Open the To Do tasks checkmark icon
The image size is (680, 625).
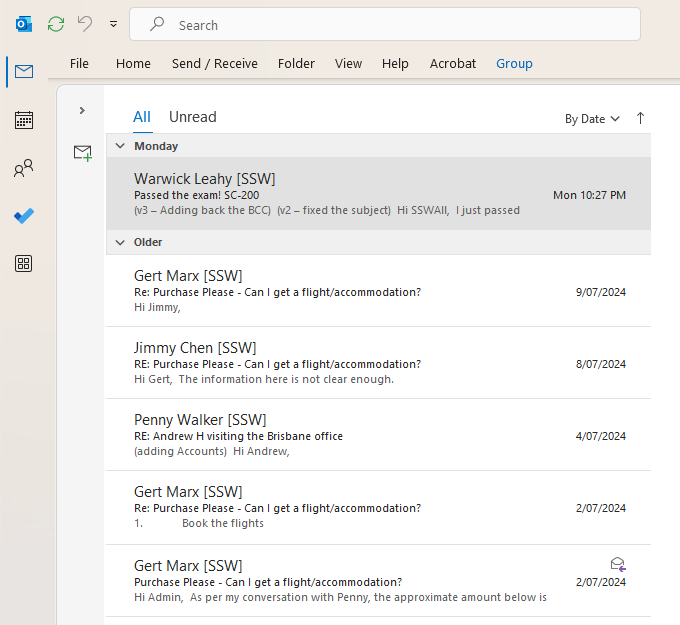click(24, 216)
